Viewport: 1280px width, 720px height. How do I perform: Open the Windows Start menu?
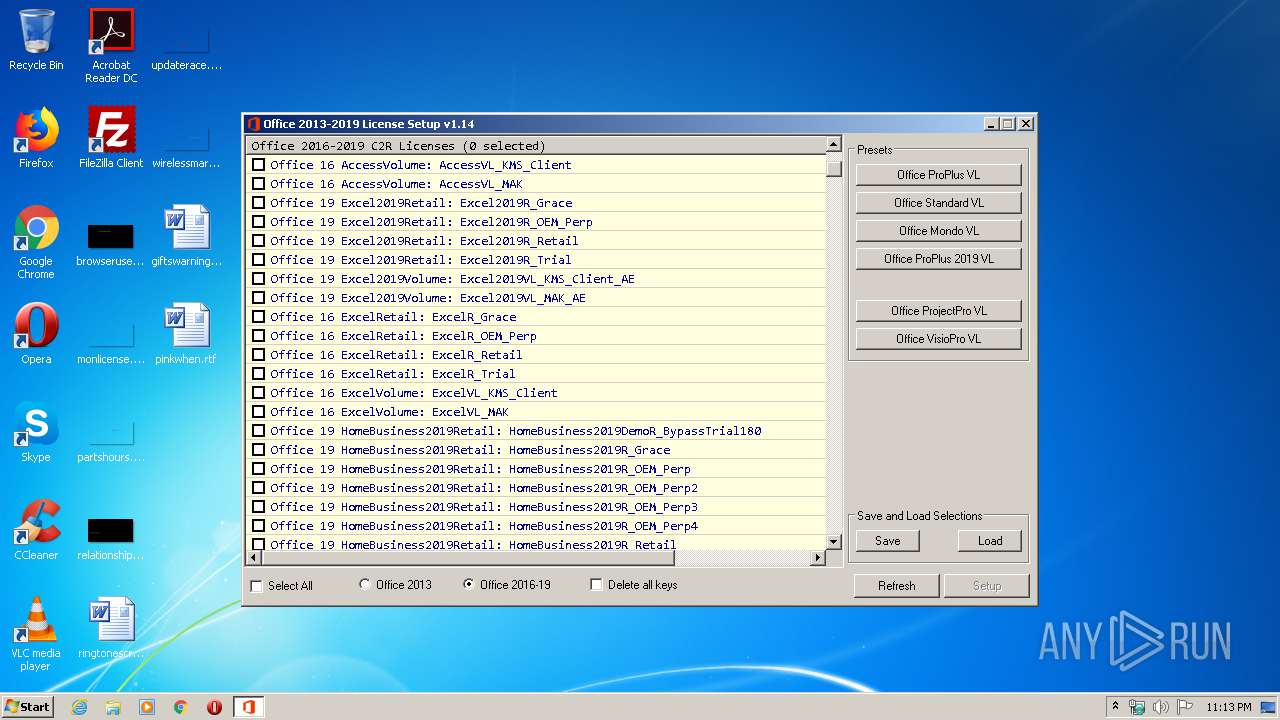(x=28, y=706)
